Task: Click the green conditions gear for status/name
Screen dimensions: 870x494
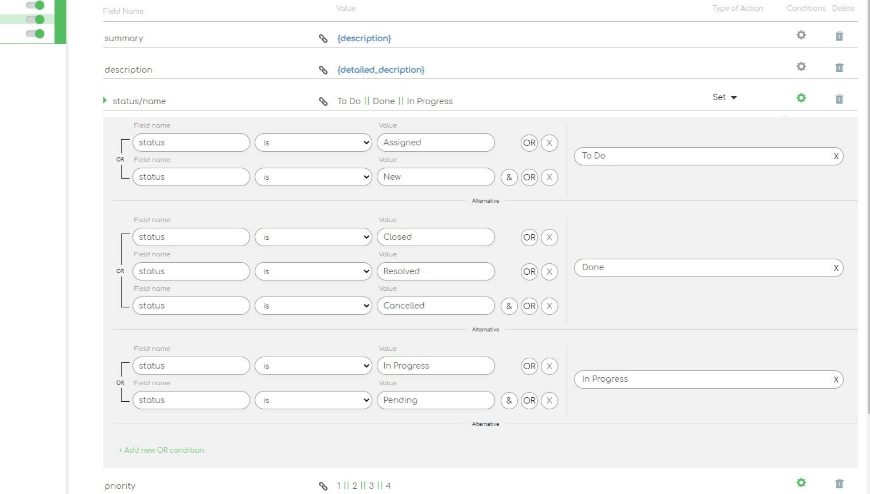Action: coord(800,98)
